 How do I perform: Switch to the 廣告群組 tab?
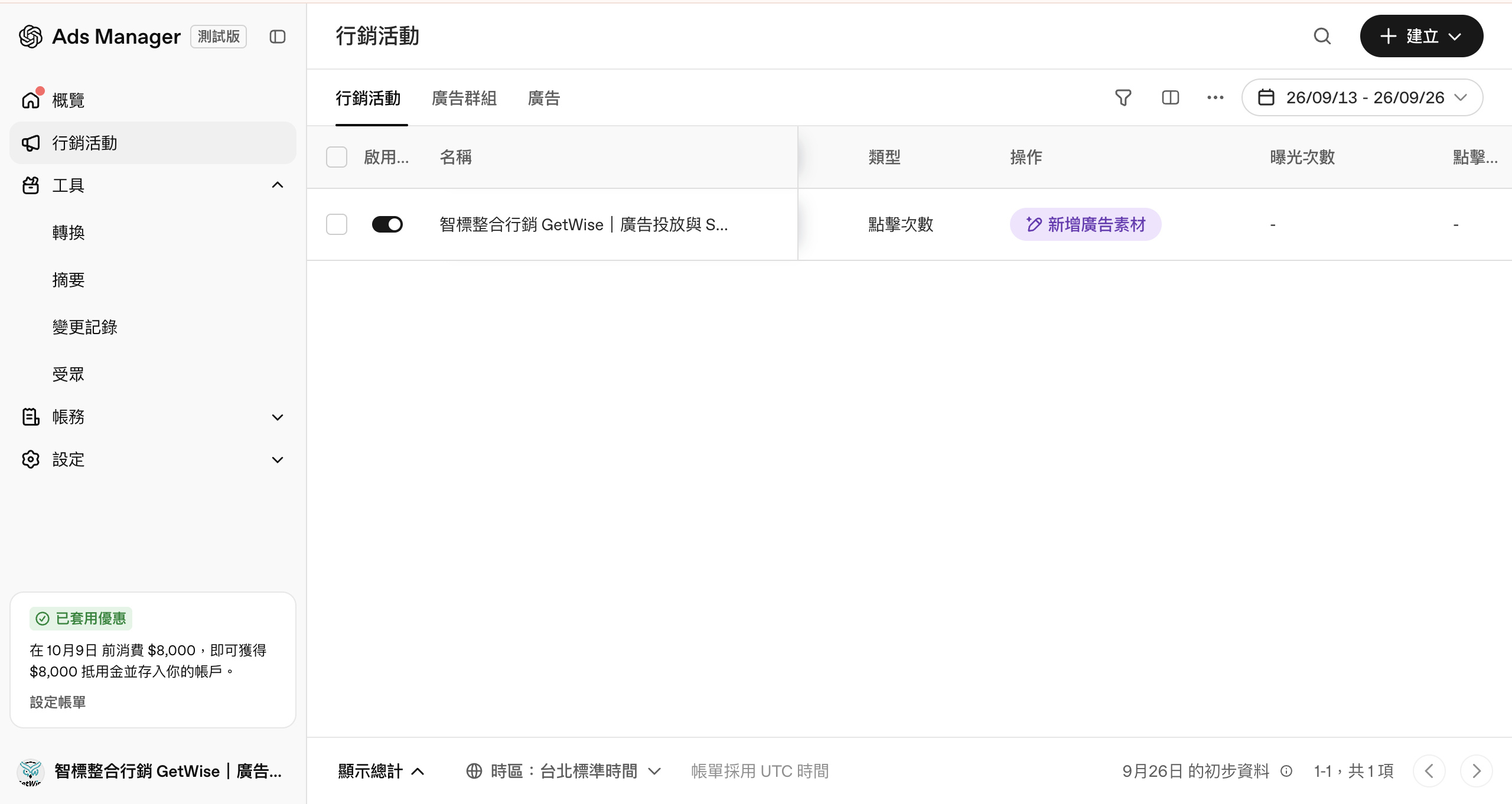(x=464, y=98)
